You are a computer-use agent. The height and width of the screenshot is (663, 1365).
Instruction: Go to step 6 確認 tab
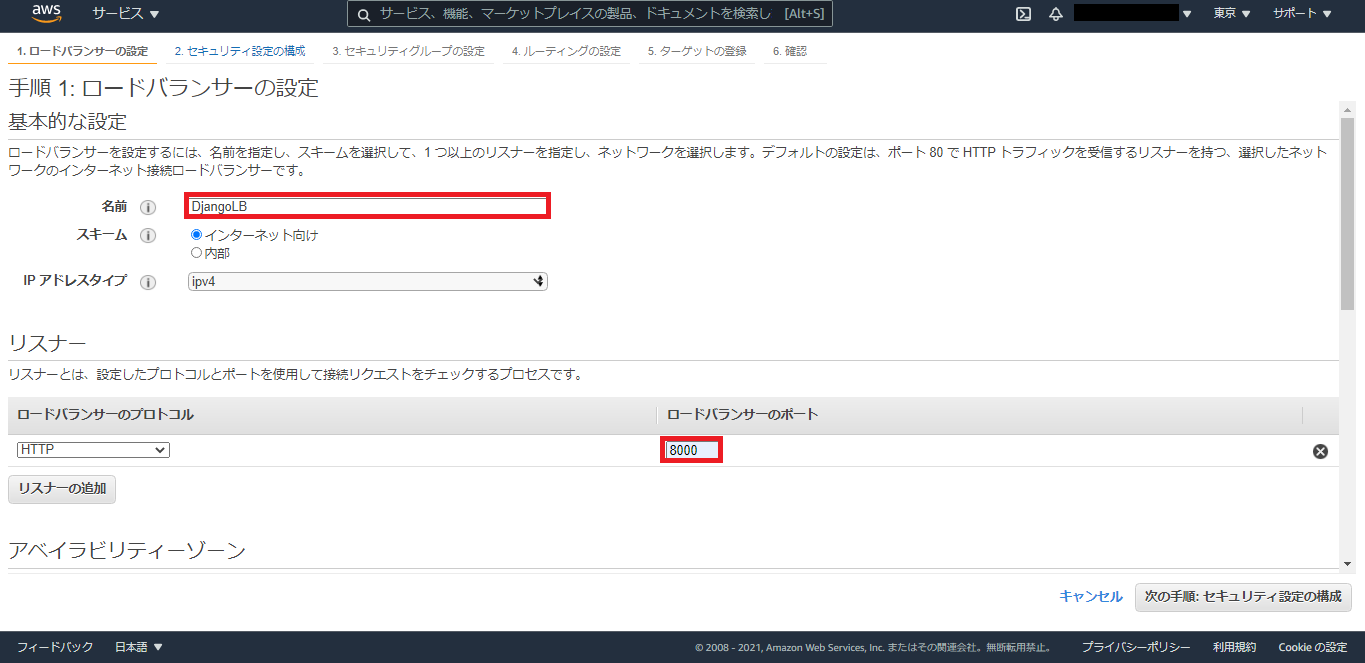(790, 51)
